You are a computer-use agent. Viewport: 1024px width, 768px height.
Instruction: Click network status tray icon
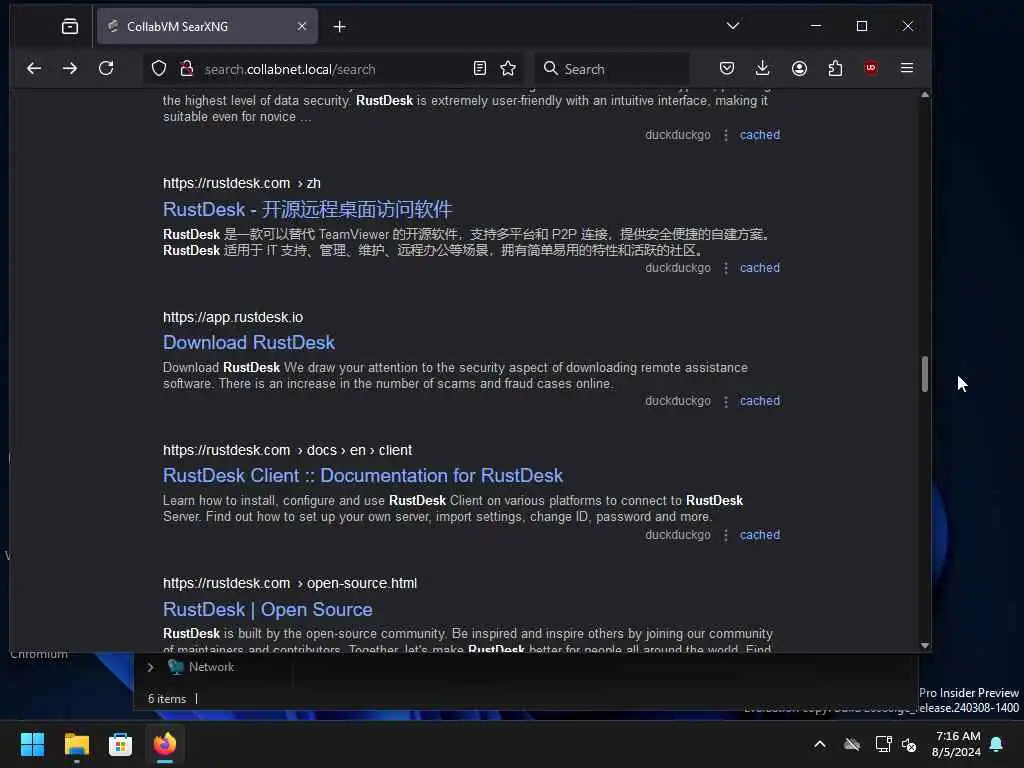click(883, 744)
